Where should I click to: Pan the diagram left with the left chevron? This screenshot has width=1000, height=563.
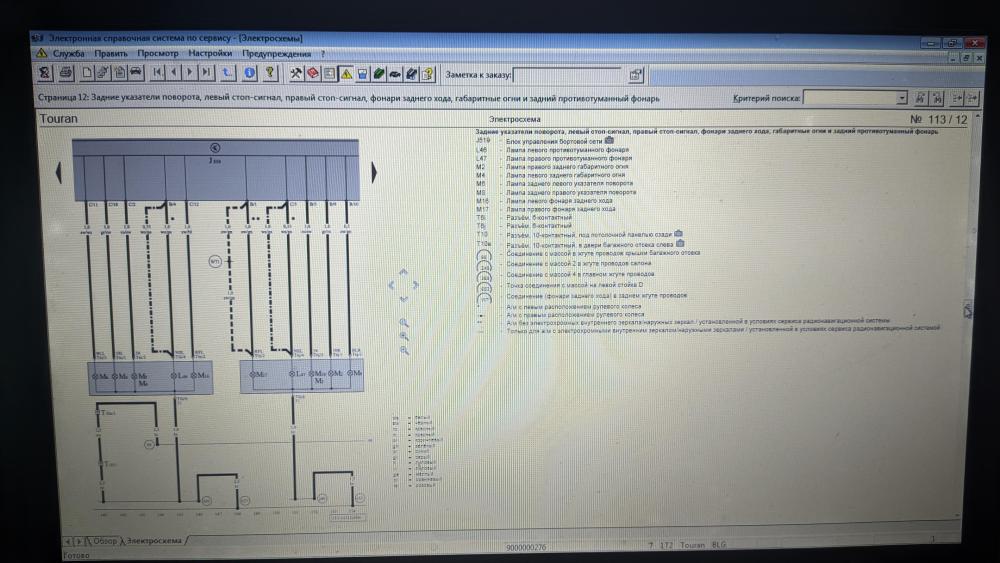(x=391, y=285)
